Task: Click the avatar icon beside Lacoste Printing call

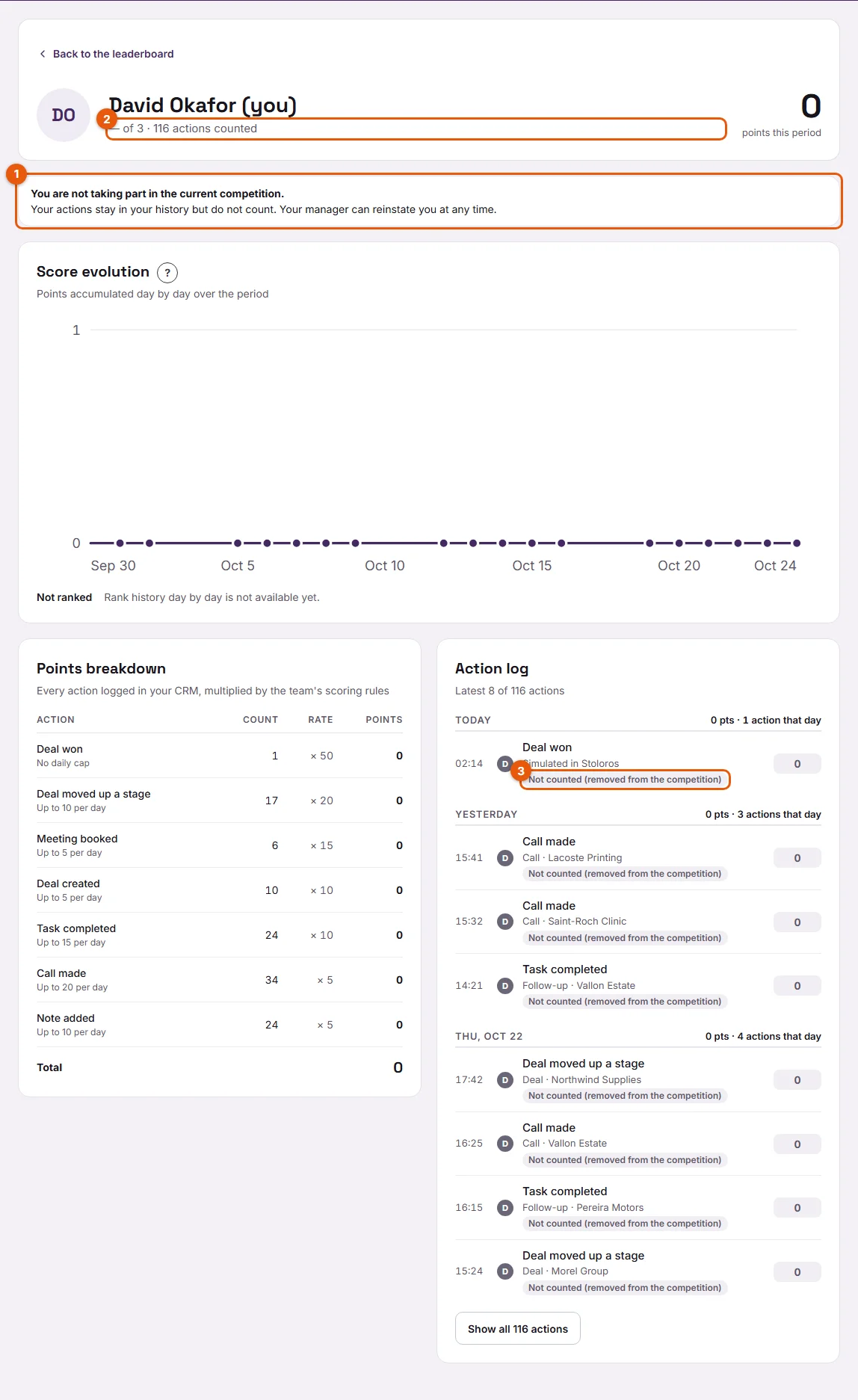Action: click(505, 858)
